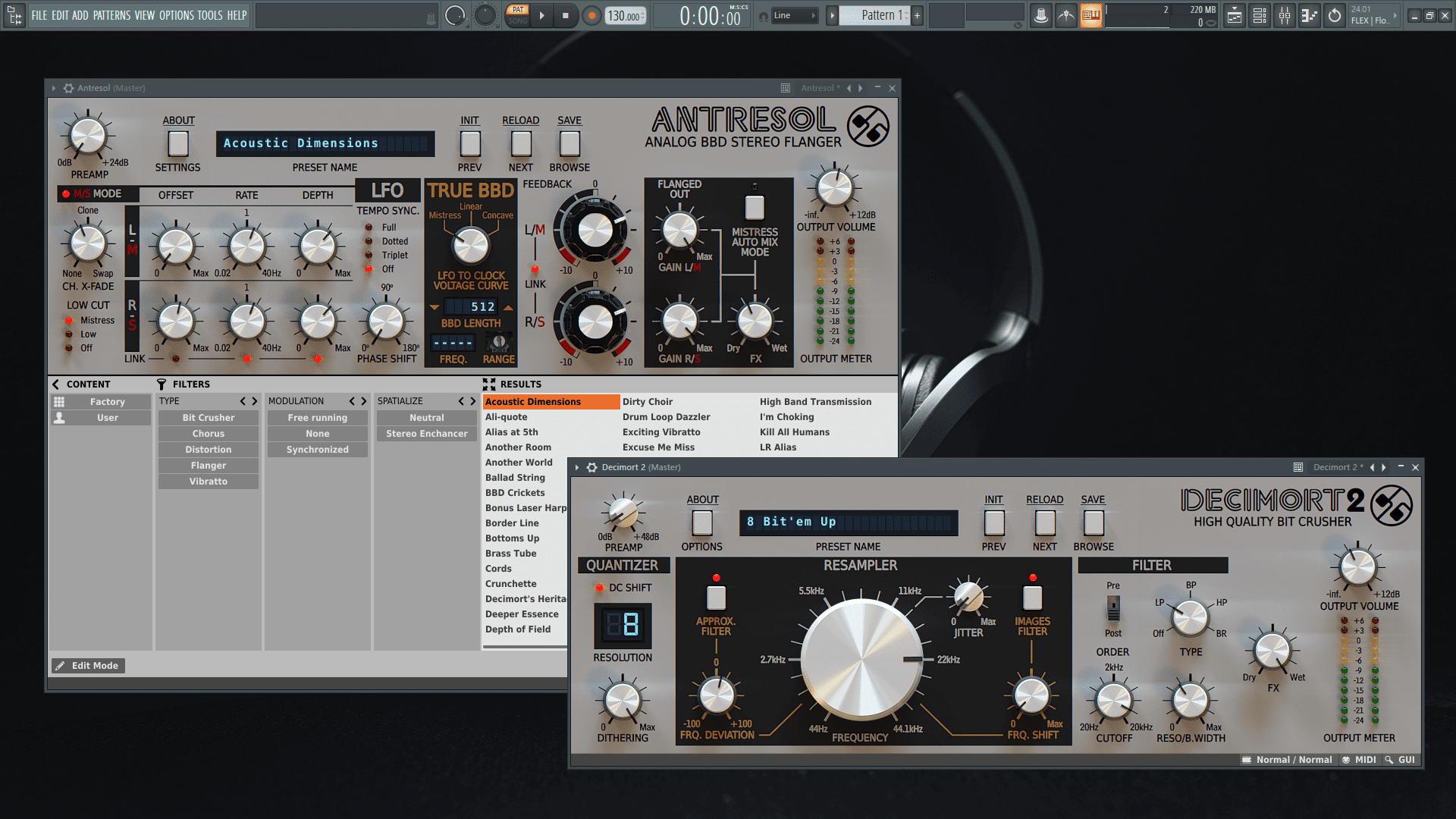Open the OPTIONS menu
The width and height of the screenshot is (1456, 819).
pos(176,15)
